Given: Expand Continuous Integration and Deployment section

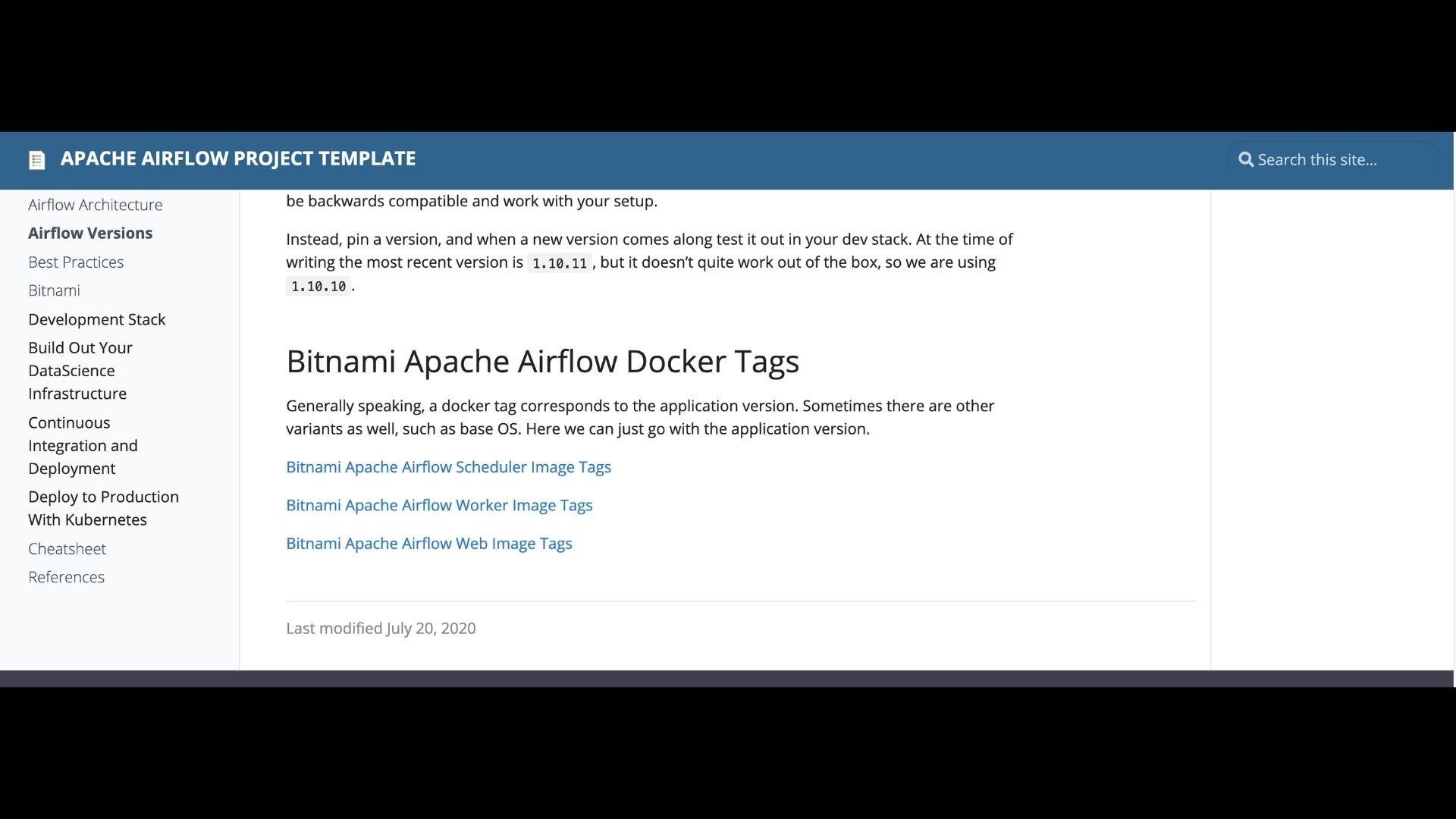Looking at the screenshot, I should [x=83, y=446].
